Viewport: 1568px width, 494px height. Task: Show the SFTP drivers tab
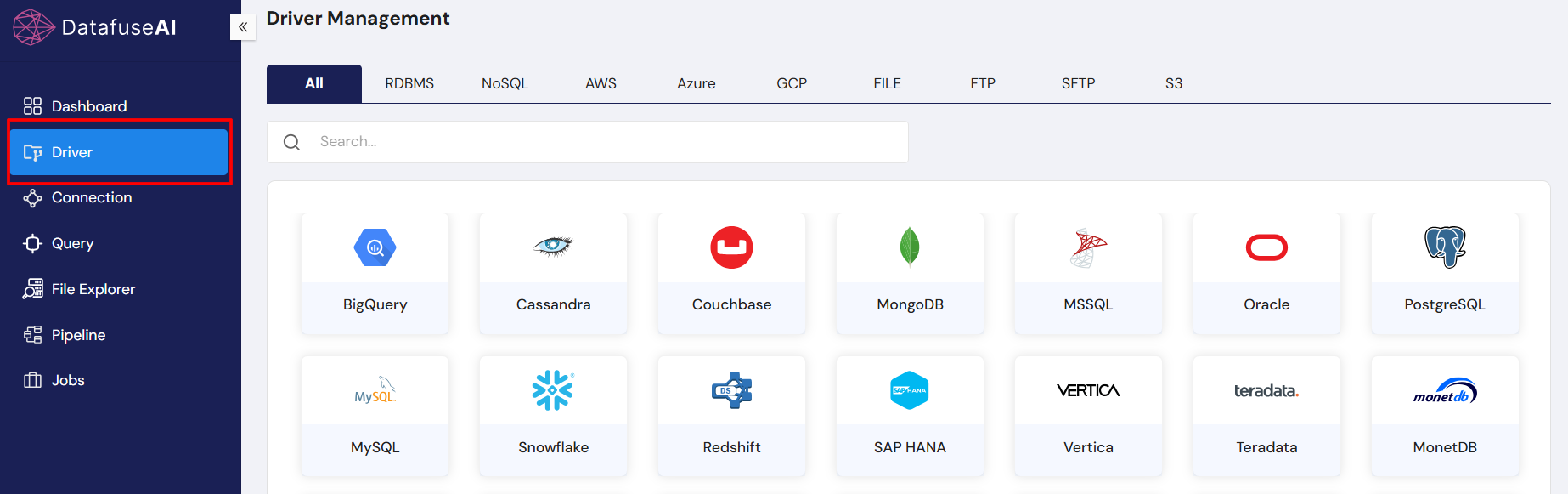coord(1078,84)
